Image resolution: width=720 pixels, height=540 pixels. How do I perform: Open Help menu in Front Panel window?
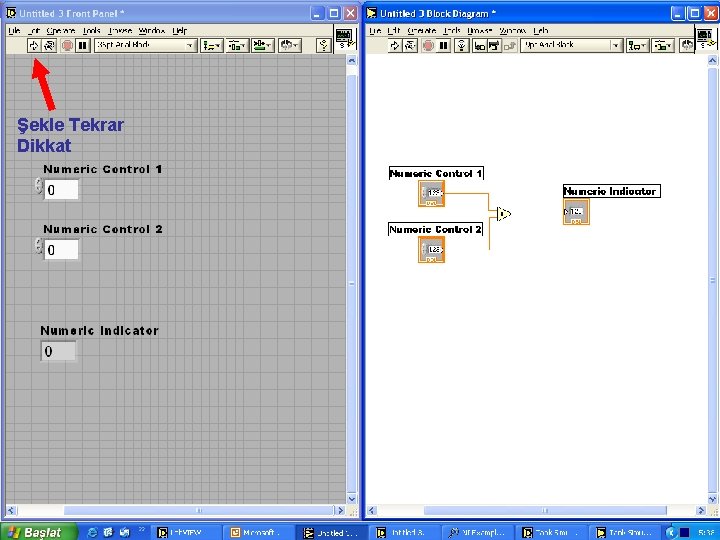coord(179,30)
